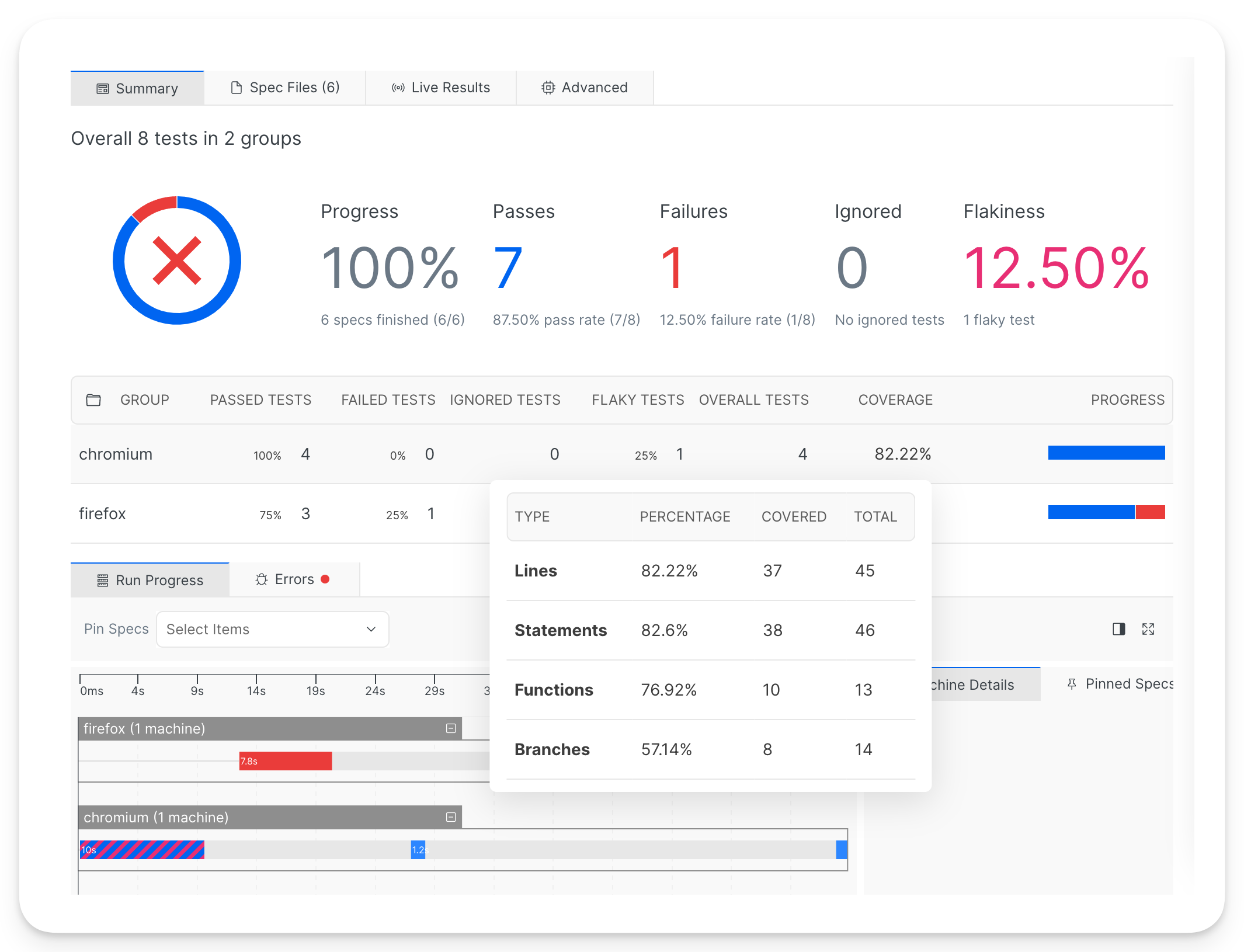Open the Select Items dropdown
The width and height of the screenshot is (1244, 952).
pyautogui.click(x=273, y=629)
